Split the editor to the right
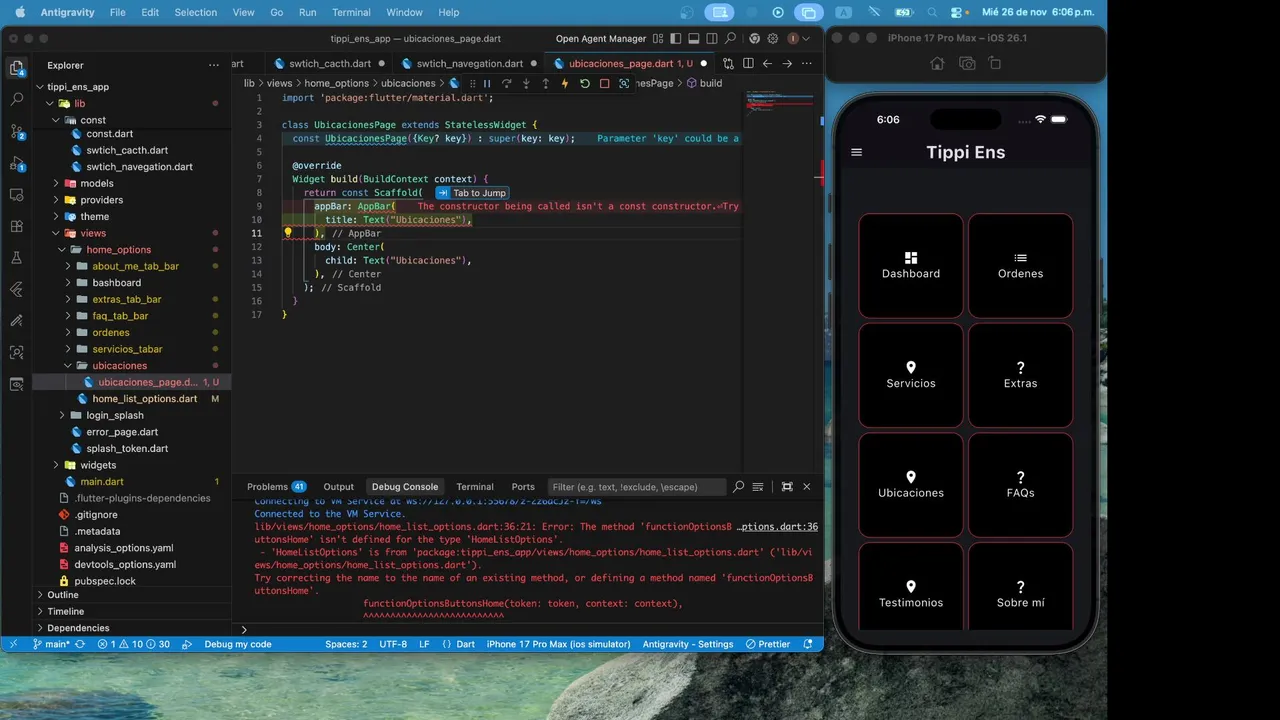The height and width of the screenshot is (720, 1280). click(x=747, y=64)
